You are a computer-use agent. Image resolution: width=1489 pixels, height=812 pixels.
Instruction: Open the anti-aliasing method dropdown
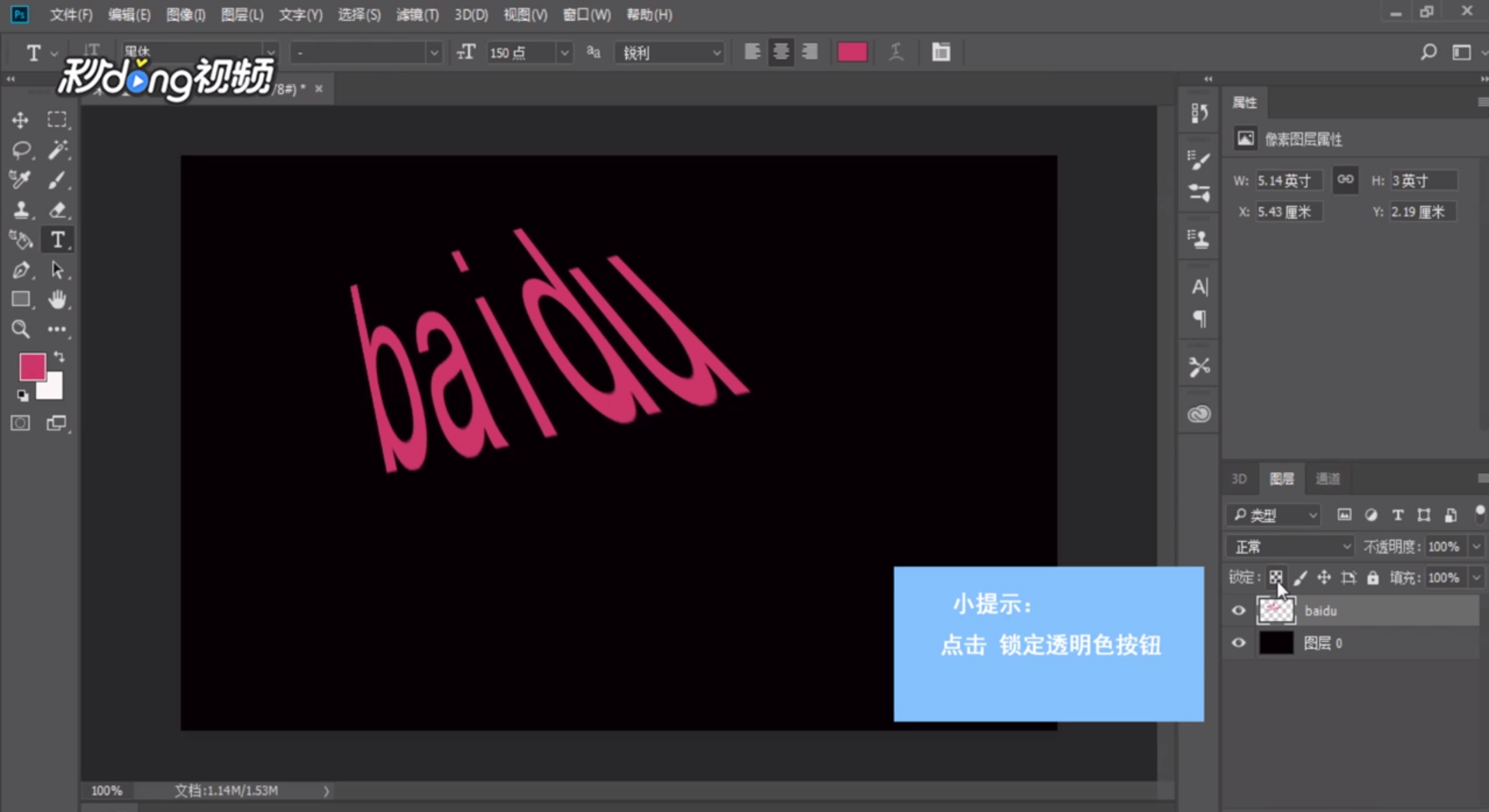pyautogui.click(x=717, y=53)
